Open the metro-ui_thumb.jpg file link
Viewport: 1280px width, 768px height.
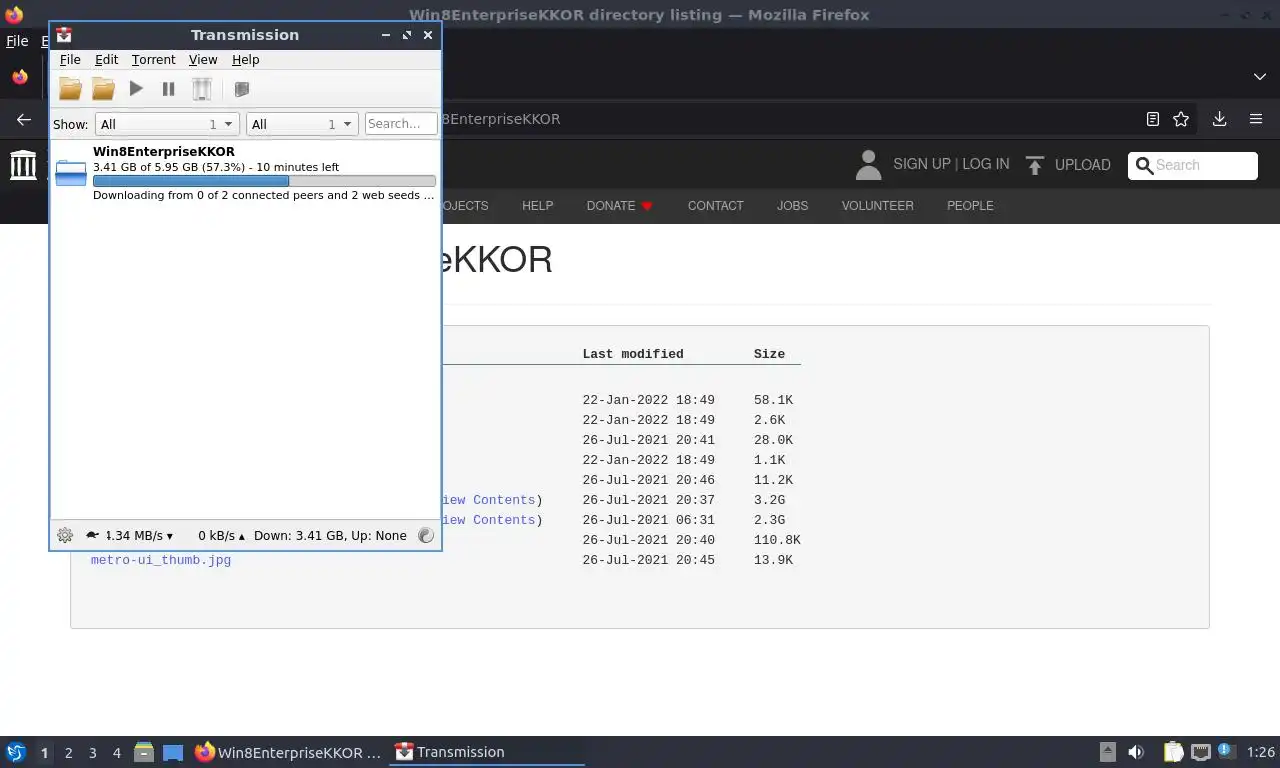(161, 560)
